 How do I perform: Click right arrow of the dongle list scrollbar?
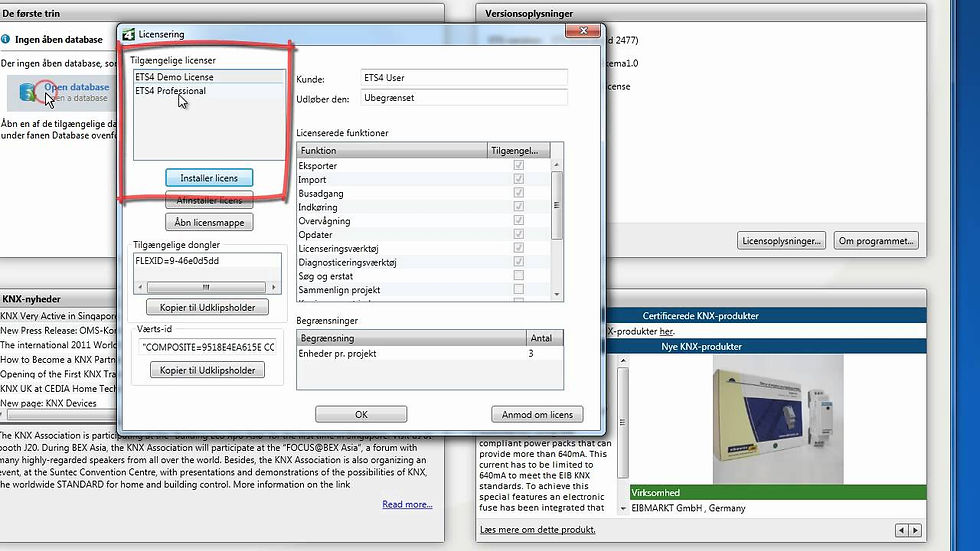[274, 287]
